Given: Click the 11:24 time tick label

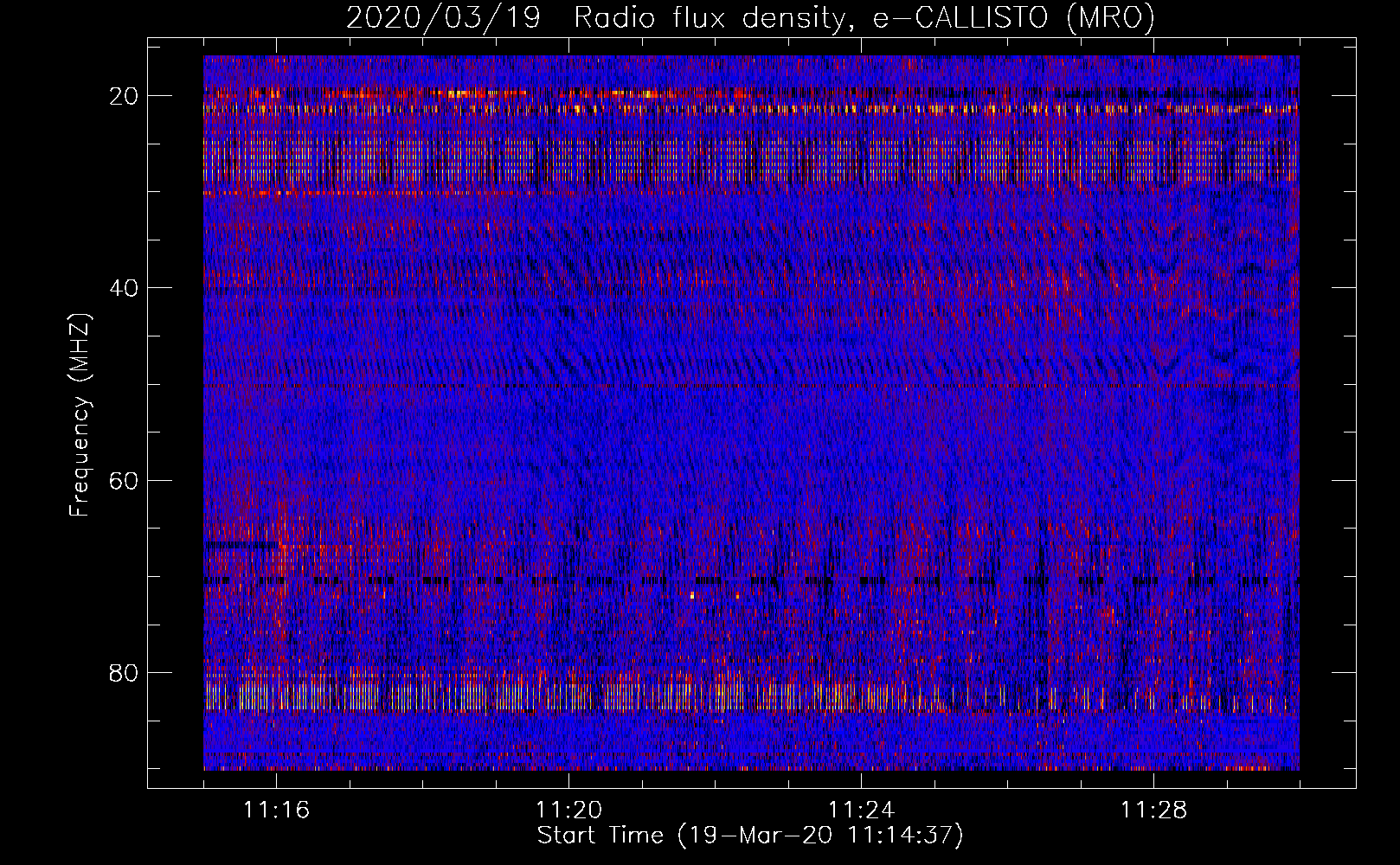Looking at the screenshot, I should coord(862,811).
